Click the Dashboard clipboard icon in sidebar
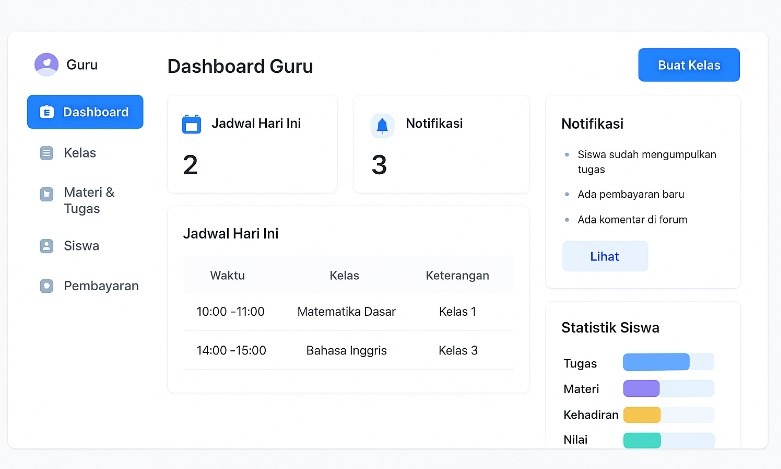Viewport: 781px width, 469px height. click(47, 112)
